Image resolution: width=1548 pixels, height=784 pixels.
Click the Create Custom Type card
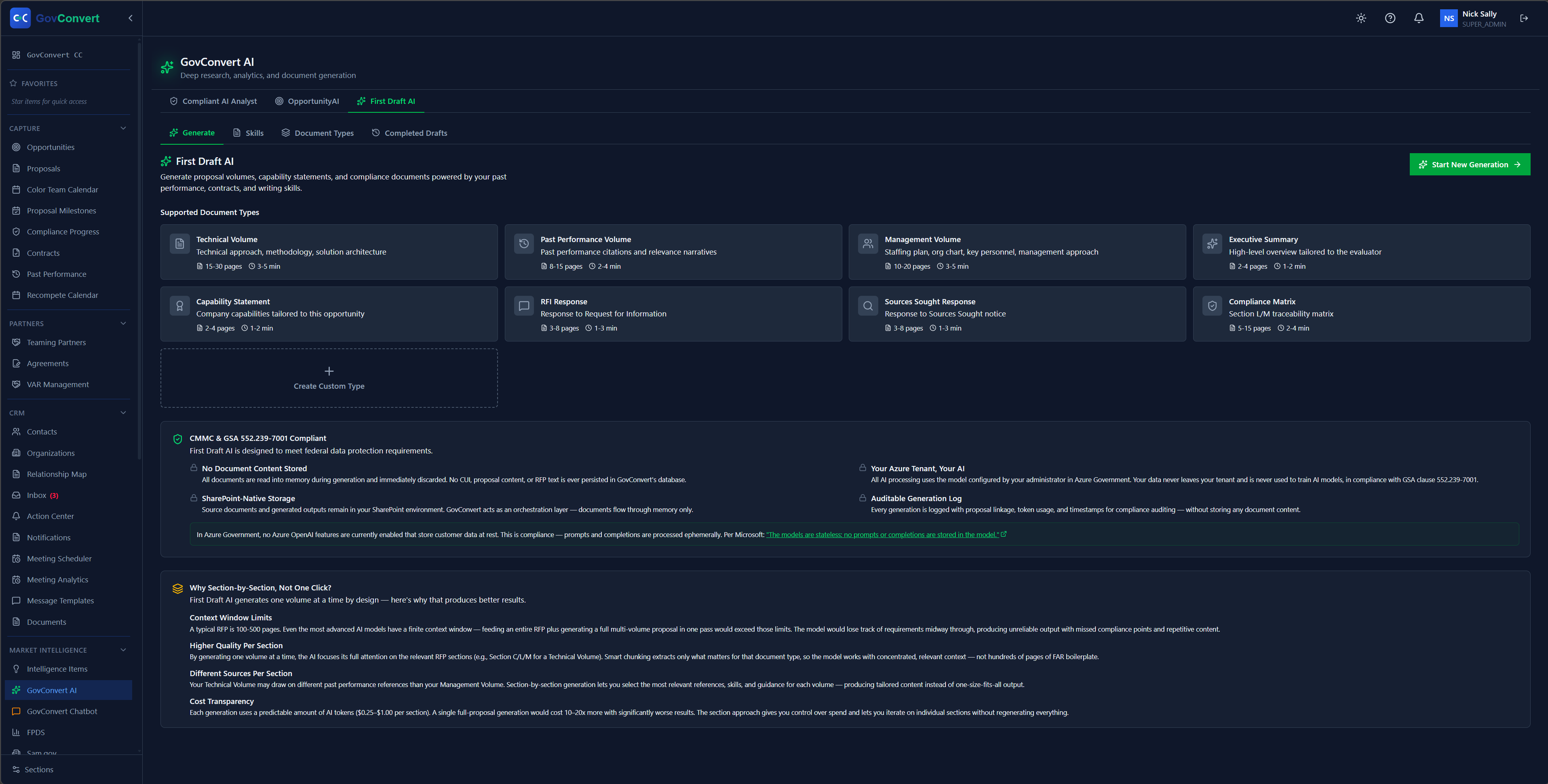(329, 378)
